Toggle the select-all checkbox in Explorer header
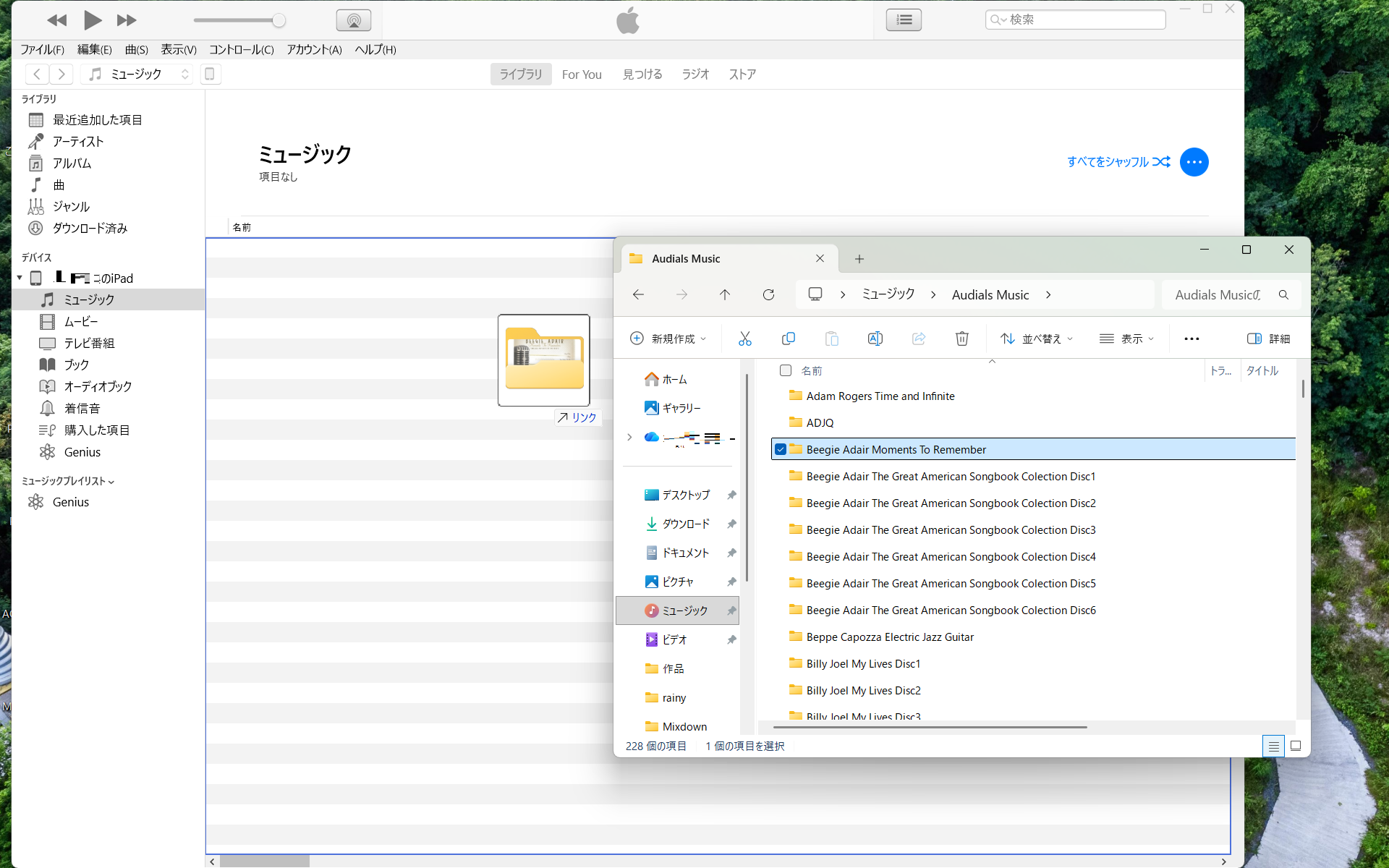This screenshot has height=868, width=1389. [x=786, y=370]
